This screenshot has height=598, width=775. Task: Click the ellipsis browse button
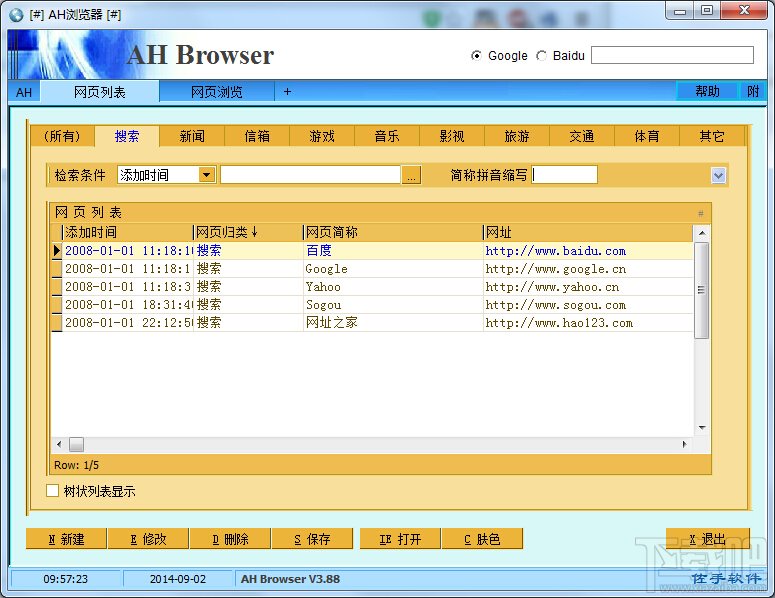pyautogui.click(x=411, y=174)
